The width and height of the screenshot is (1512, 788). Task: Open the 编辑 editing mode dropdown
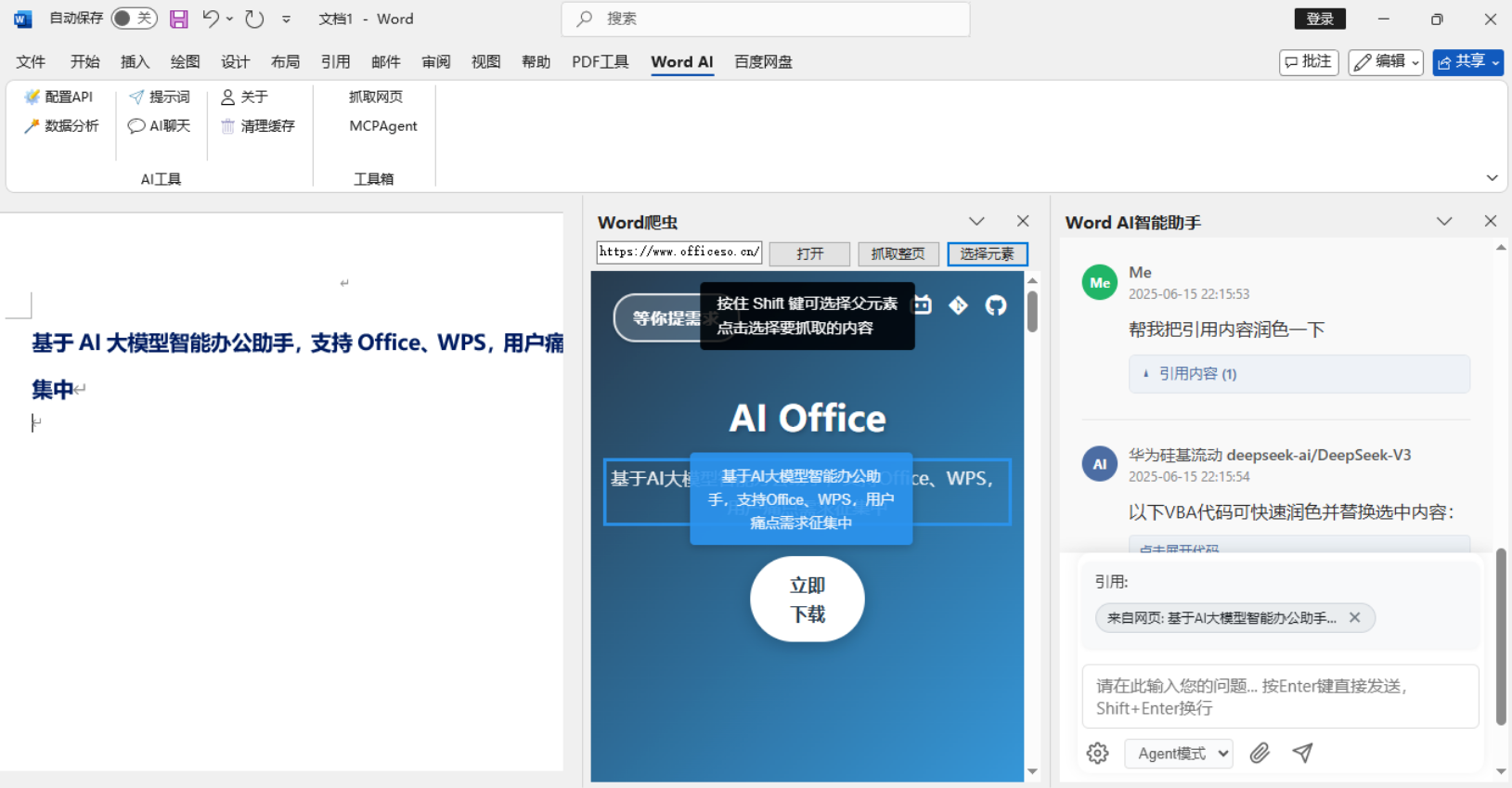1386,62
